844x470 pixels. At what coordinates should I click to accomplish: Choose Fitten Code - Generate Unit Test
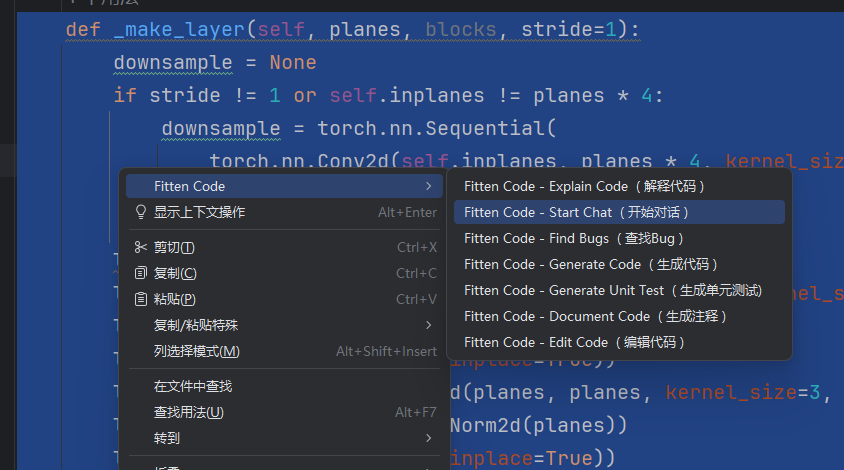point(612,290)
